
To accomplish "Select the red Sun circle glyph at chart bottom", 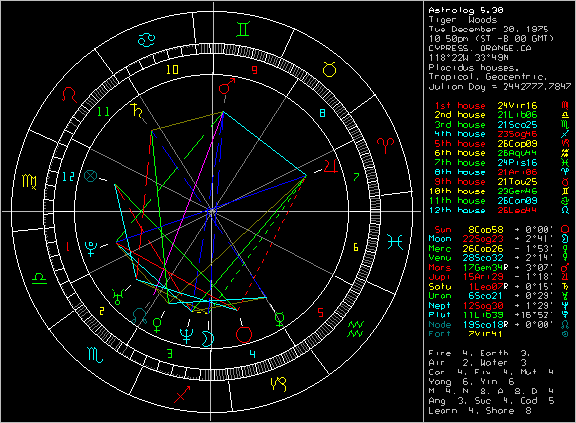I will click(244, 335).
